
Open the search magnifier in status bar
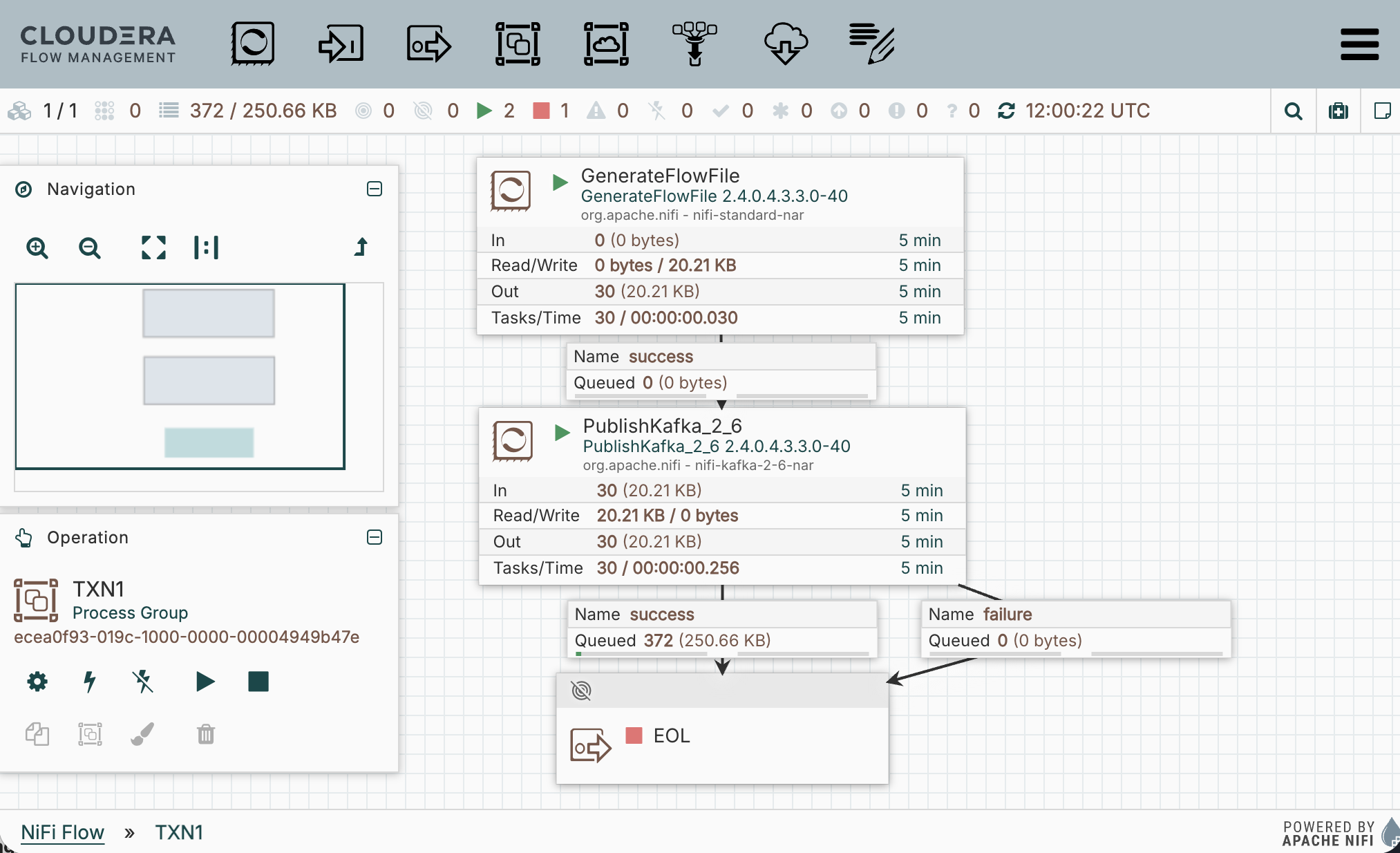tap(1293, 111)
